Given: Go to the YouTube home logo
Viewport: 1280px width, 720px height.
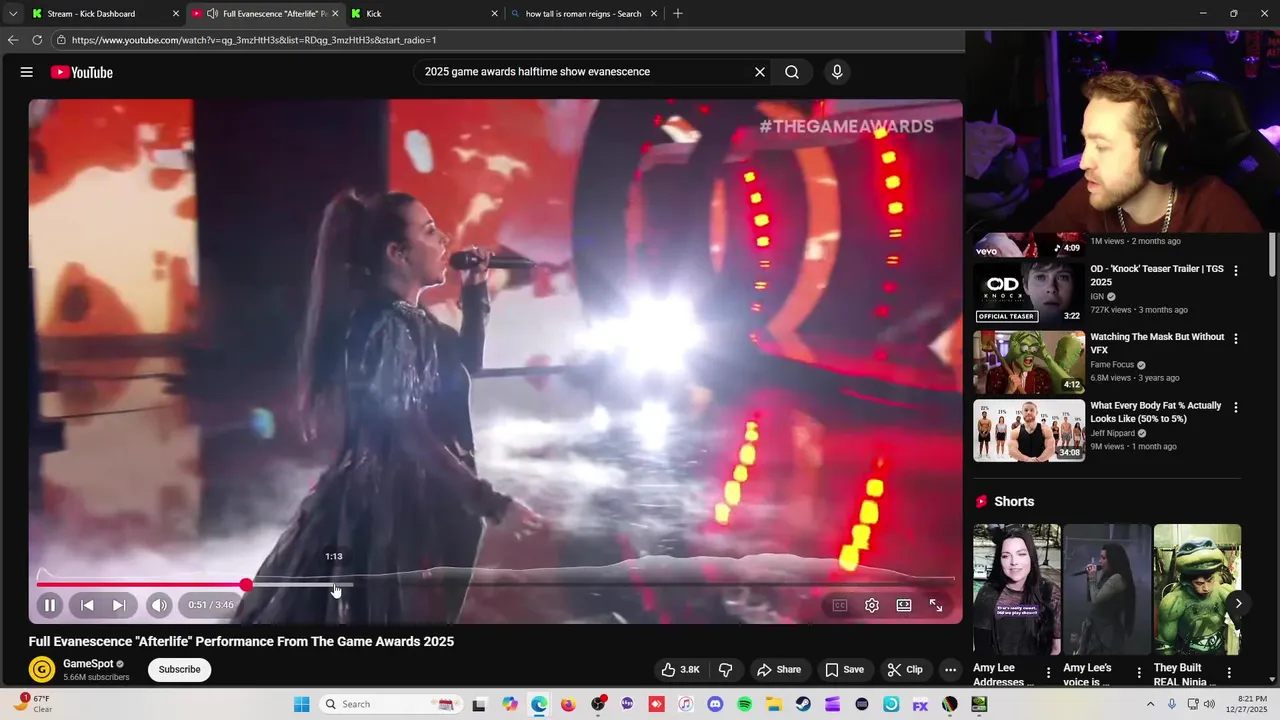Looking at the screenshot, I should coord(82,72).
